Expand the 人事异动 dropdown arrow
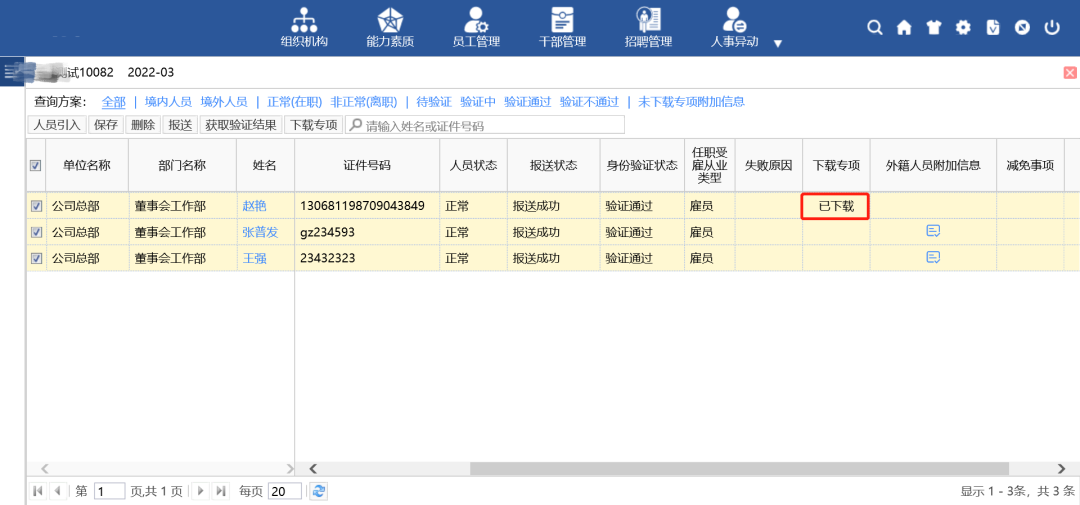 (x=778, y=44)
